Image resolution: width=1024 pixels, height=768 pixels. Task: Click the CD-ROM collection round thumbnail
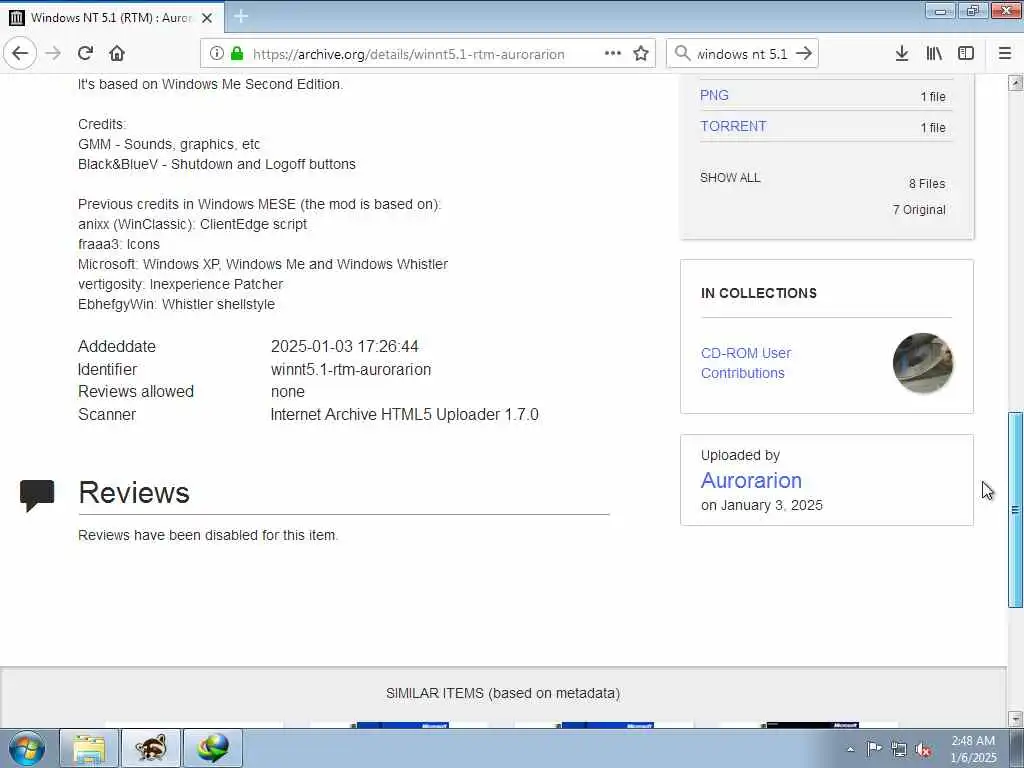coord(923,363)
